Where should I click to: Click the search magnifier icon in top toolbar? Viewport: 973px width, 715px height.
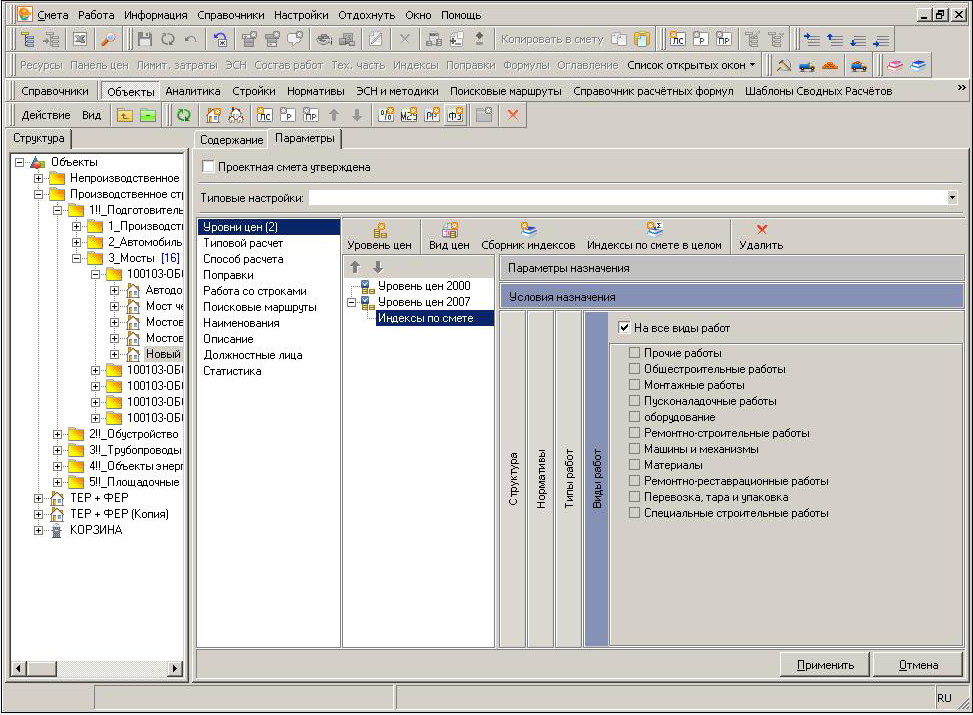(108, 39)
